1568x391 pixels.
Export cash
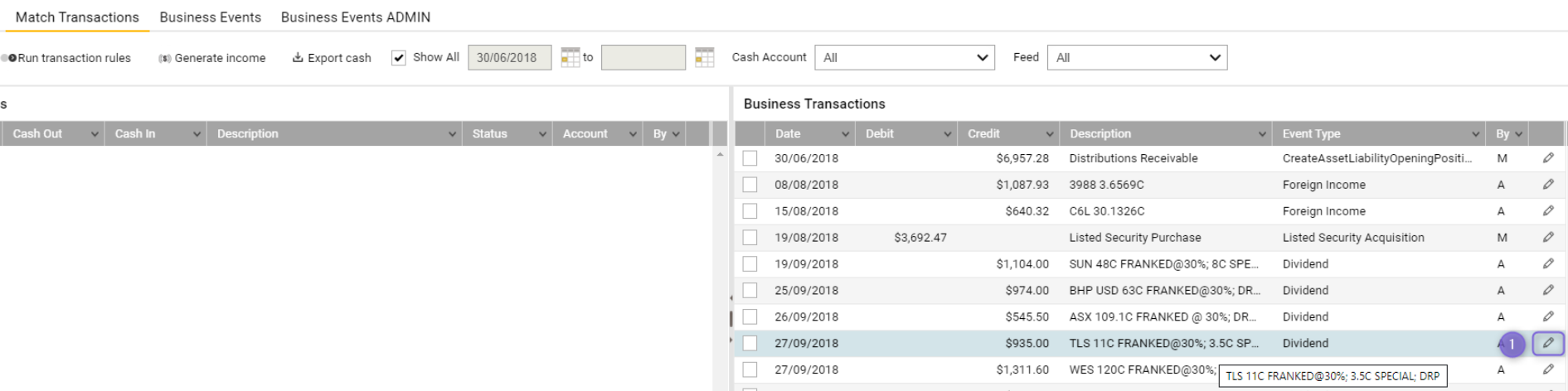[x=332, y=58]
